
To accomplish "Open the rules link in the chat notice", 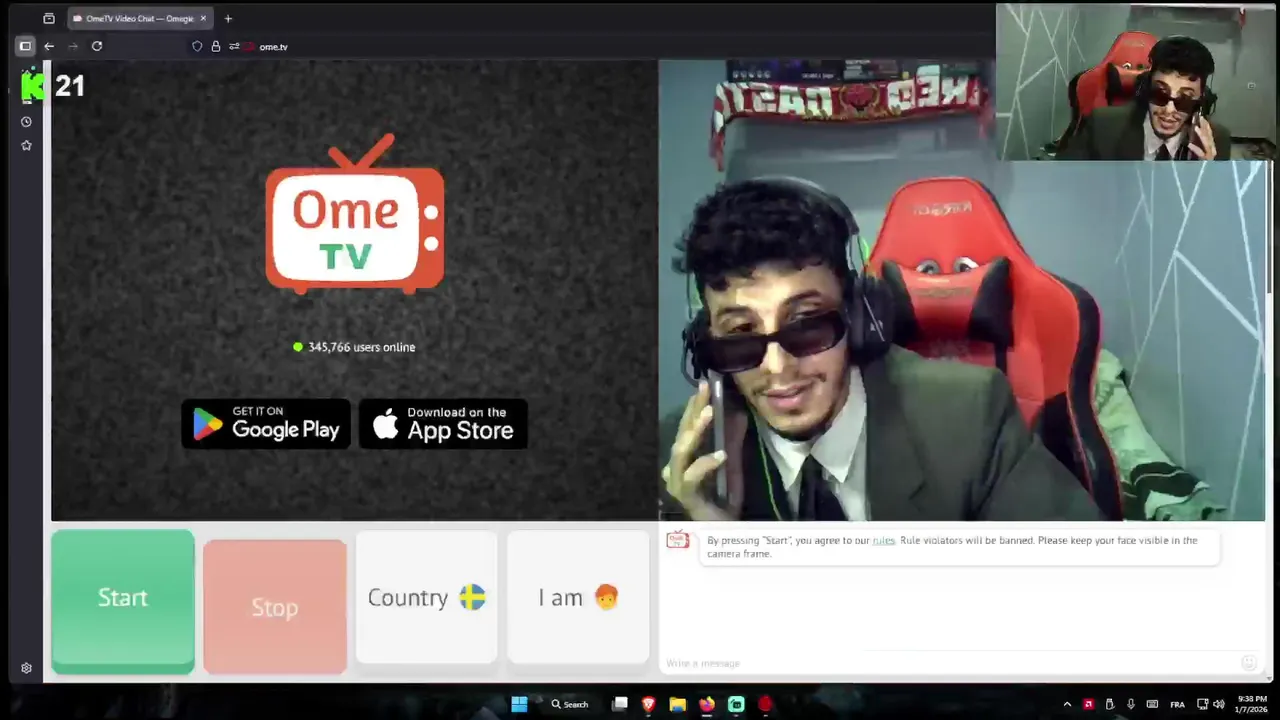I will tap(883, 540).
